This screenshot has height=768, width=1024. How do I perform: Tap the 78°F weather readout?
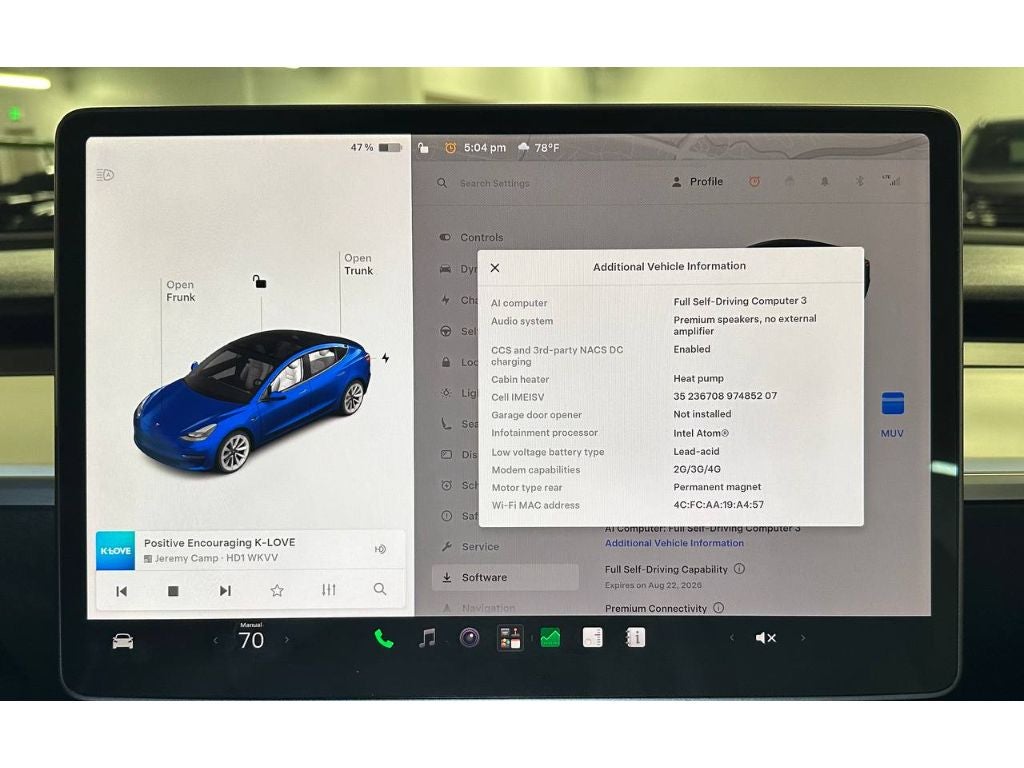click(x=547, y=148)
